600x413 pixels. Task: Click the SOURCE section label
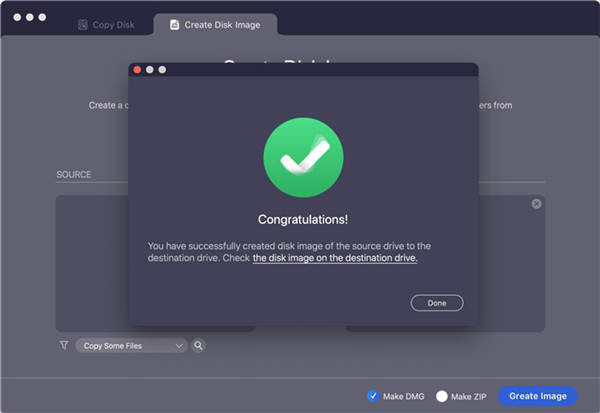coord(74,175)
